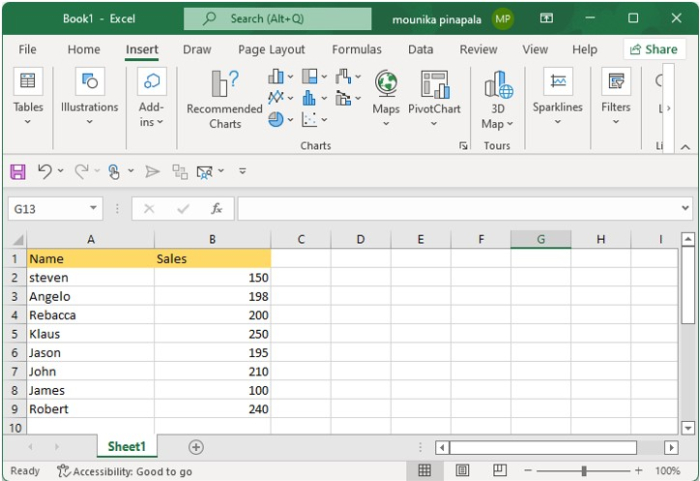Select cell B5 containing 250
This screenshot has width=700, height=481.
click(x=212, y=334)
